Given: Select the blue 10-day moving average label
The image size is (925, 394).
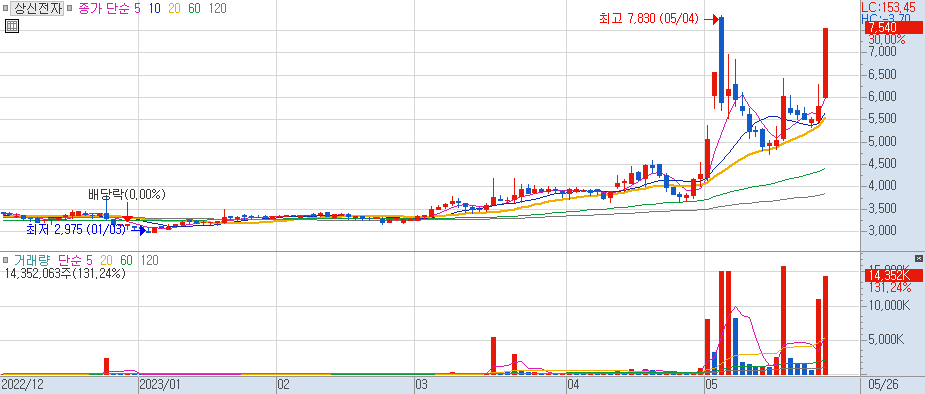Looking at the screenshot, I should [155, 8].
